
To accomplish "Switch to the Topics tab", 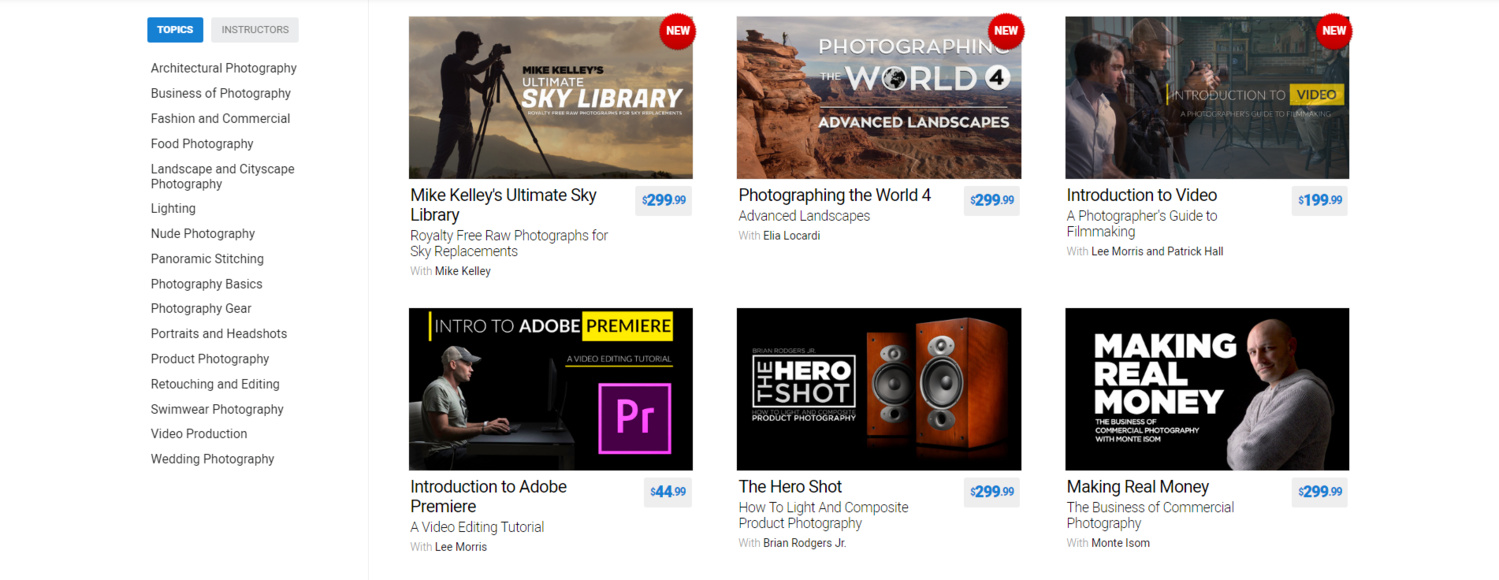I will (175, 30).
